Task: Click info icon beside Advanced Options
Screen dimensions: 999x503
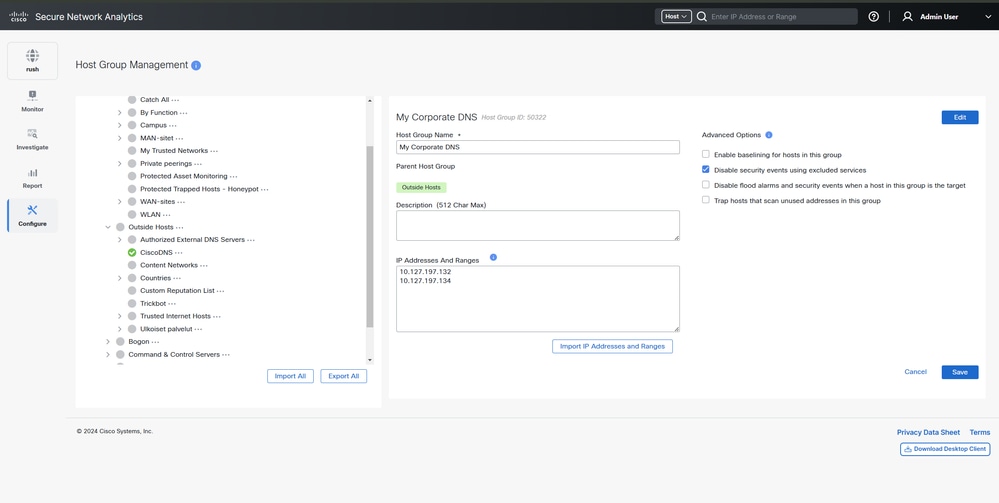Action: (x=768, y=135)
